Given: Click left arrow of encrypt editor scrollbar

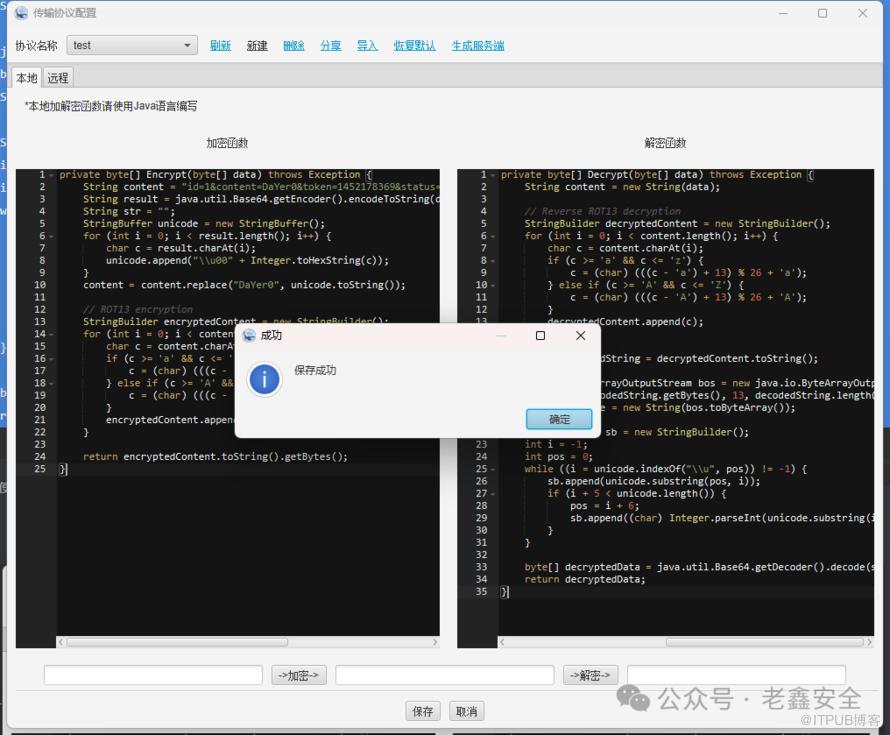Looking at the screenshot, I should click(x=61, y=642).
